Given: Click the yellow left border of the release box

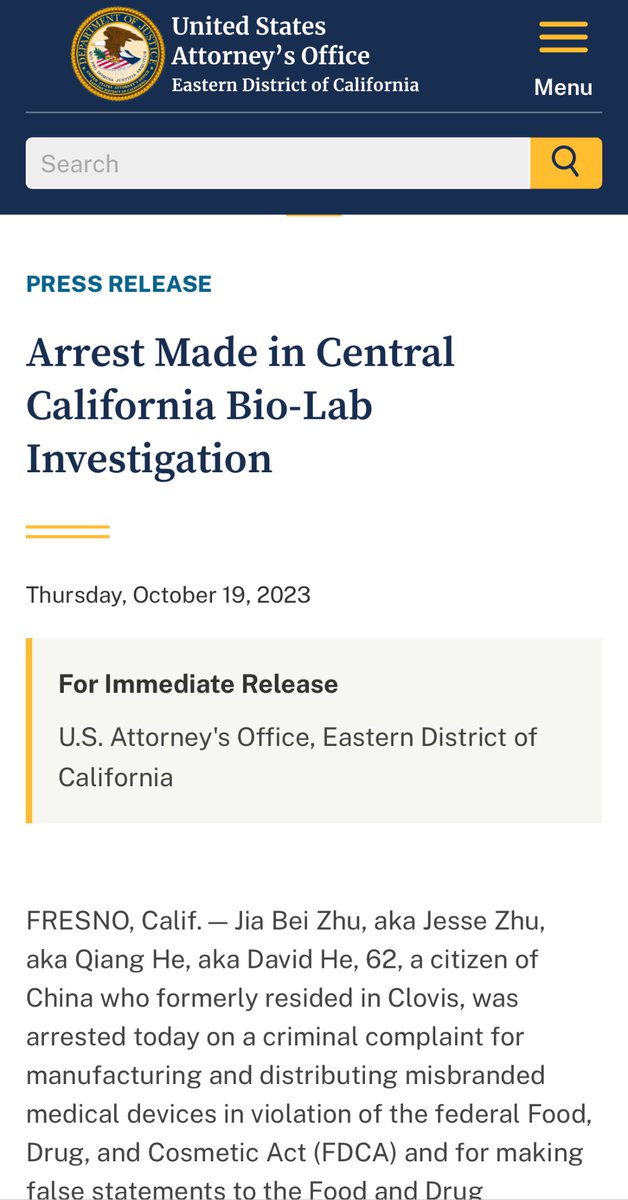Looking at the screenshot, I should [30, 730].
